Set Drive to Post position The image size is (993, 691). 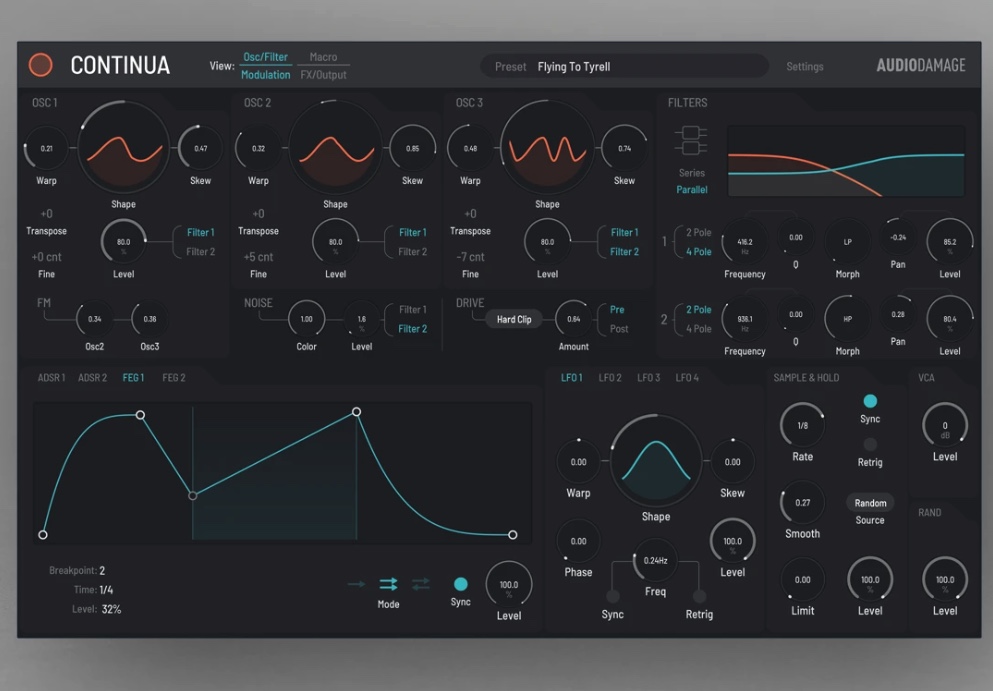(x=619, y=329)
